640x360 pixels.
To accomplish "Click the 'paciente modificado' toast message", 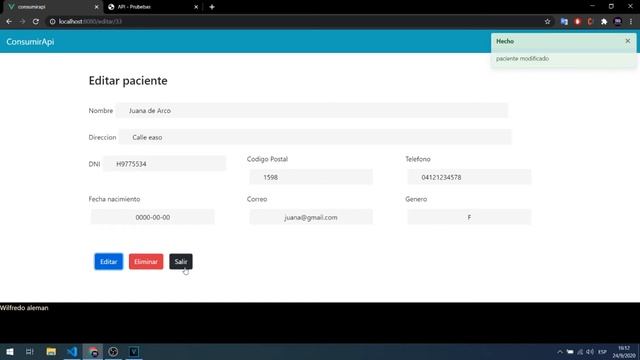I will click(x=522, y=59).
